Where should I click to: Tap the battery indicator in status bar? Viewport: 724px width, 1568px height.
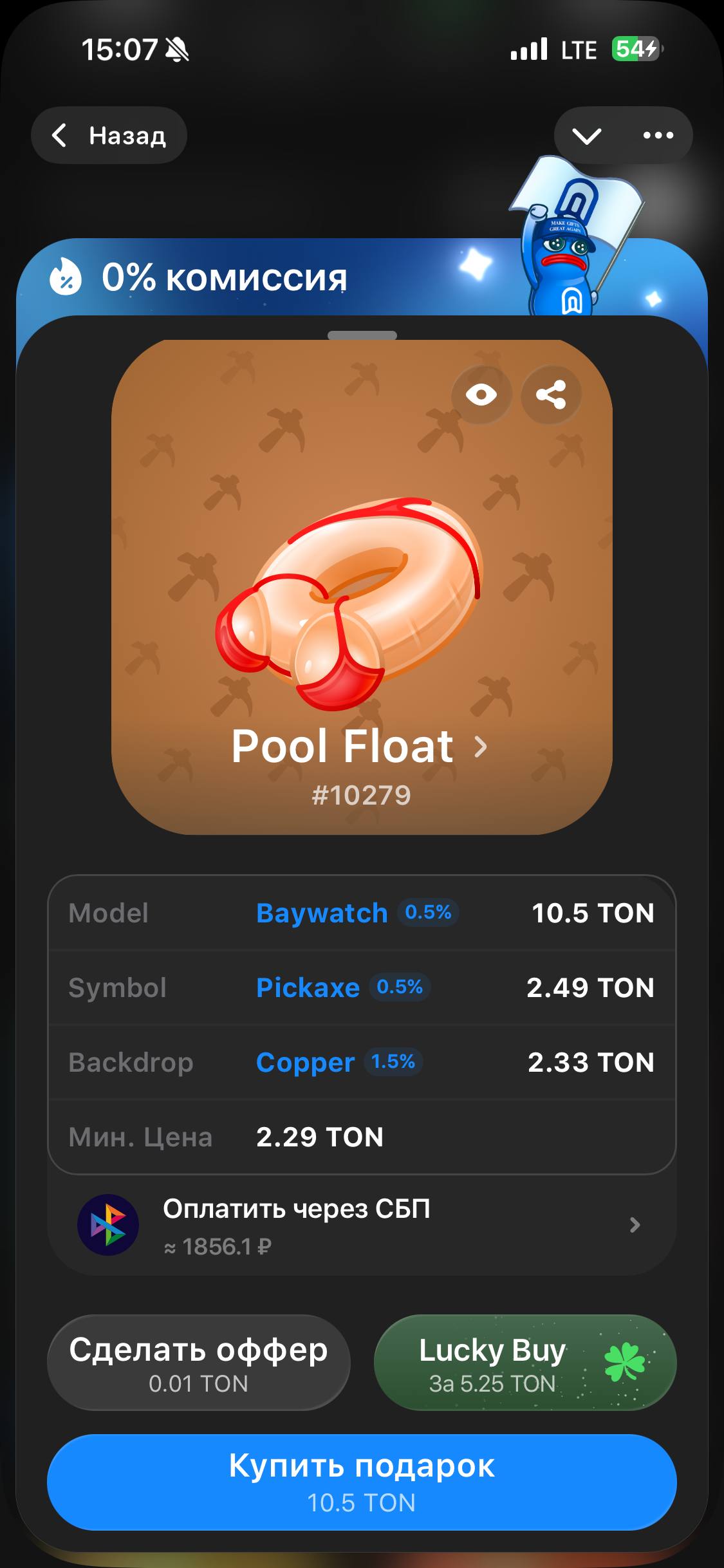tap(637, 49)
